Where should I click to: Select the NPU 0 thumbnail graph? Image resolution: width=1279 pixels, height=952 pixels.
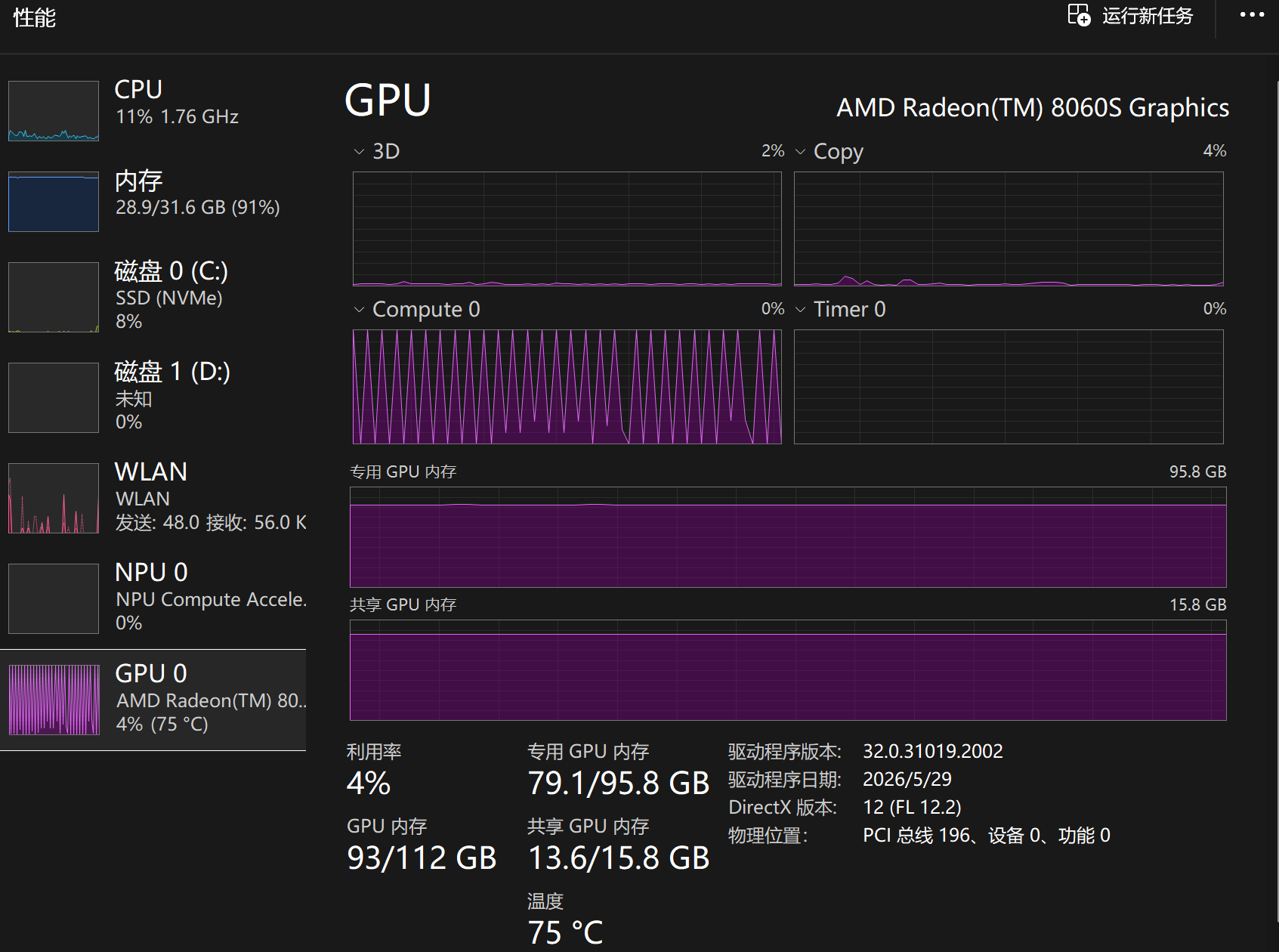point(54,598)
